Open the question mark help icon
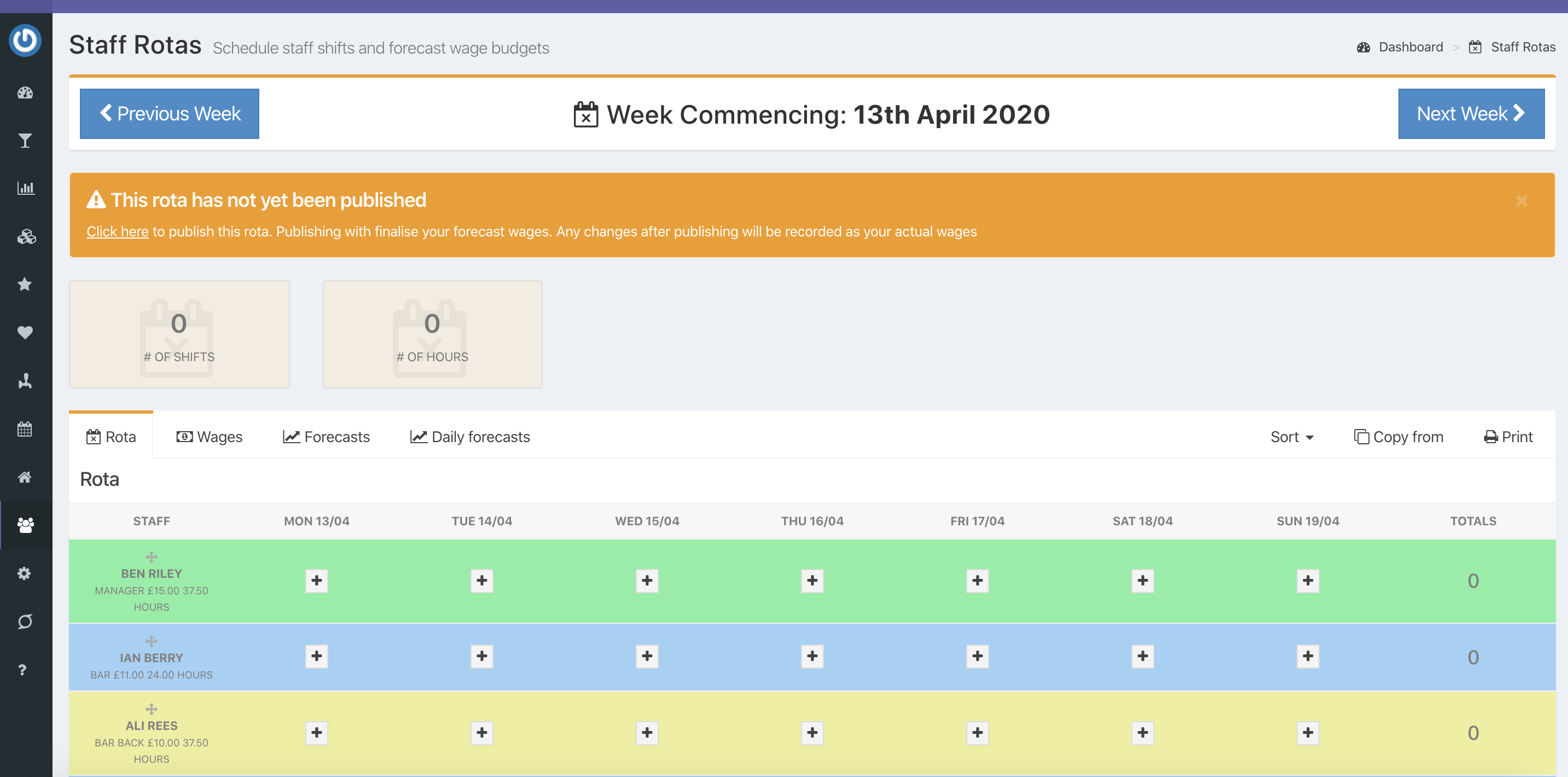Image resolution: width=1568 pixels, height=777 pixels. (22, 669)
